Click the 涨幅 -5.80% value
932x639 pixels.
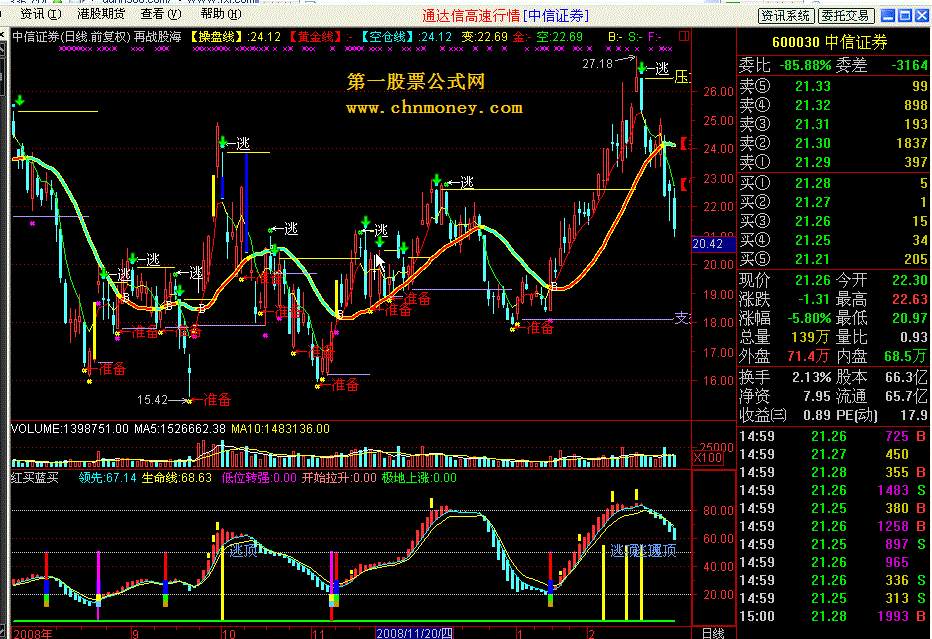[x=810, y=318]
